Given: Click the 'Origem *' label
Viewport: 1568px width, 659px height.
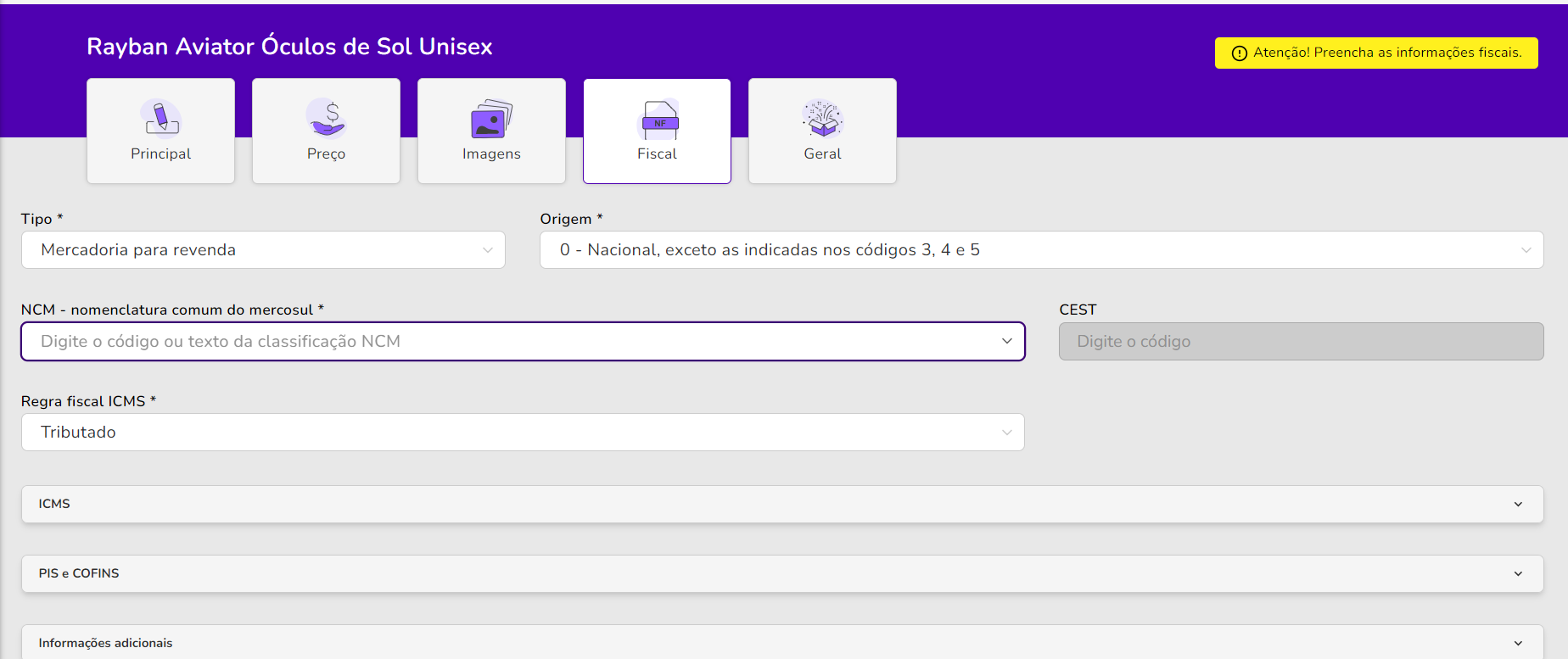Looking at the screenshot, I should [x=571, y=219].
